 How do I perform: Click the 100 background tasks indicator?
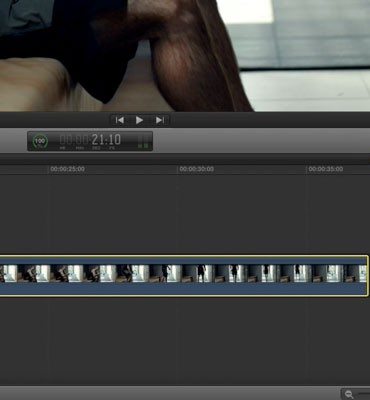[40, 141]
